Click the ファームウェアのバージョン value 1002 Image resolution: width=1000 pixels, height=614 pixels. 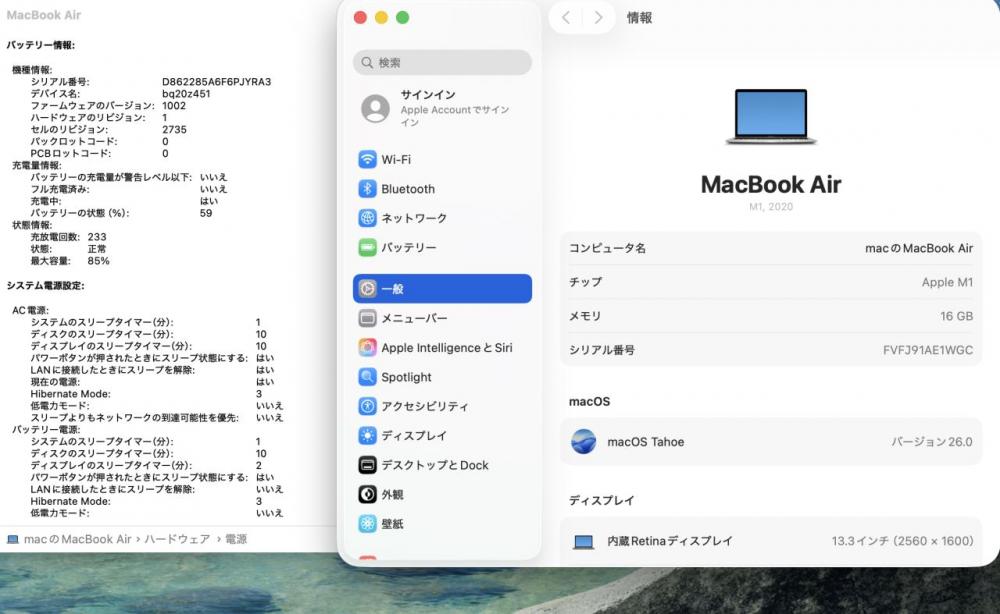pyautogui.click(x=173, y=106)
